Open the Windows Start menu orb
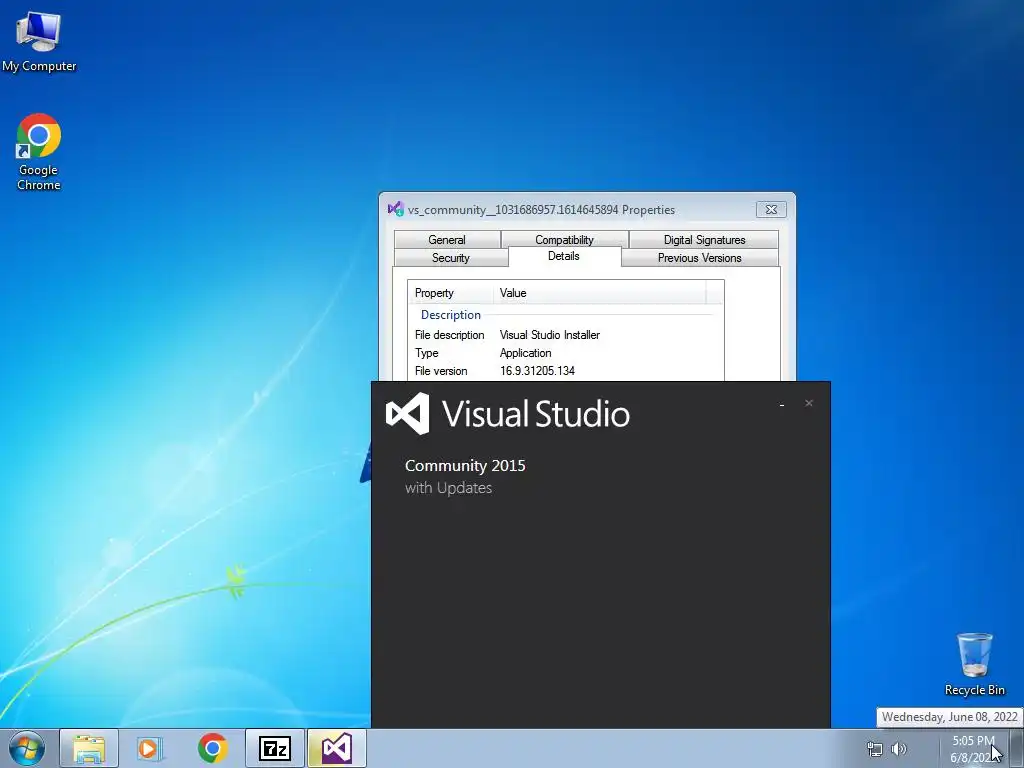This screenshot has width=1024, height=768. pyautogui.click(x=27, y=748)
